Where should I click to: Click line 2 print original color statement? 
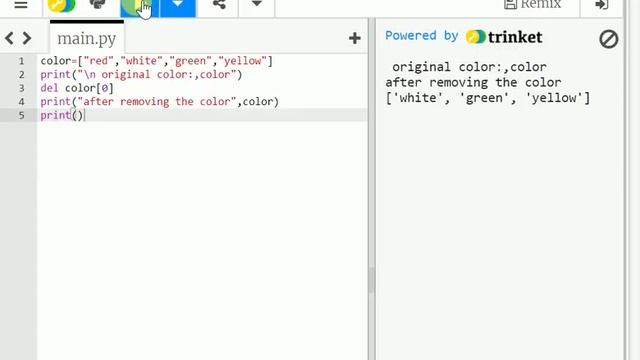[141, 74]
